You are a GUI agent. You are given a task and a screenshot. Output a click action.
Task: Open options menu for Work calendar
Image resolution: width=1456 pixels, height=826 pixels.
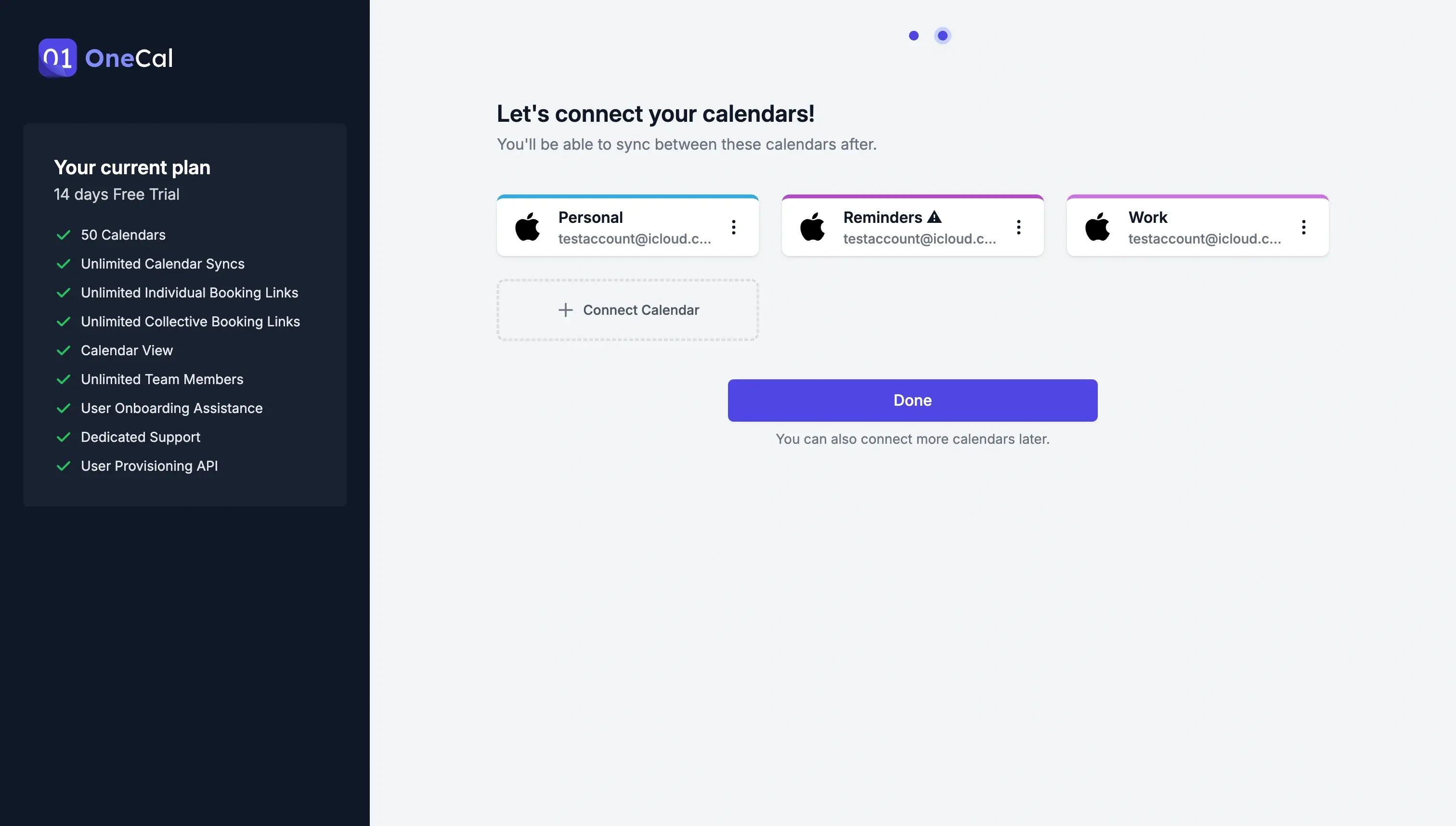click(1305, 227)
